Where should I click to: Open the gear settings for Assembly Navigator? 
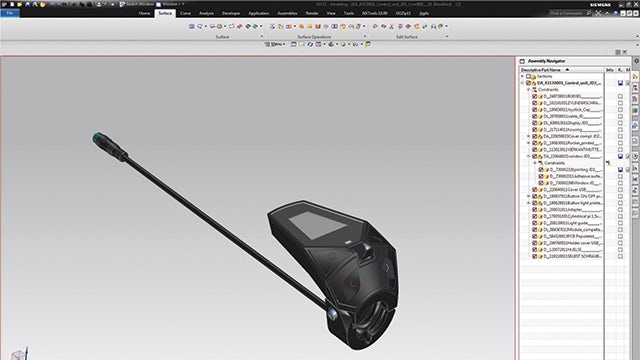pos(636,61)
